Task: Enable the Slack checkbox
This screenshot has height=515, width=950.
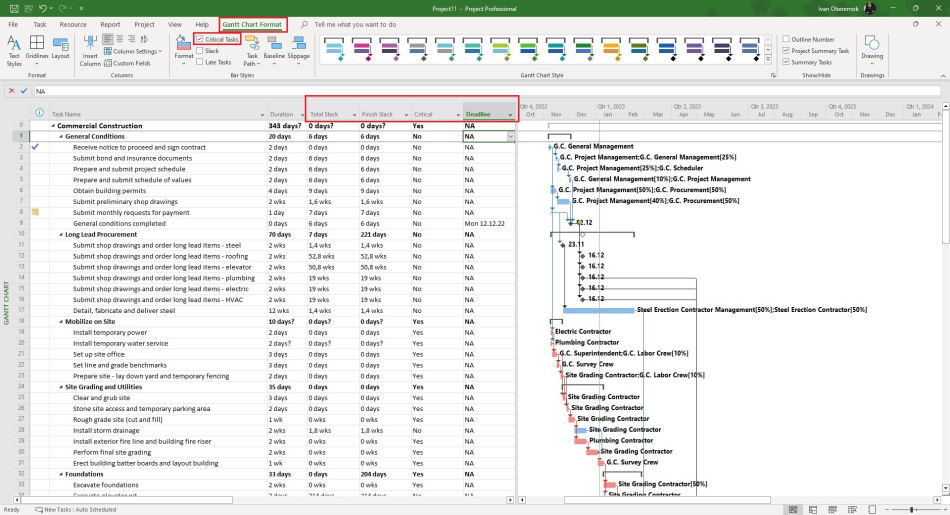Action: [x=199, y=51]
